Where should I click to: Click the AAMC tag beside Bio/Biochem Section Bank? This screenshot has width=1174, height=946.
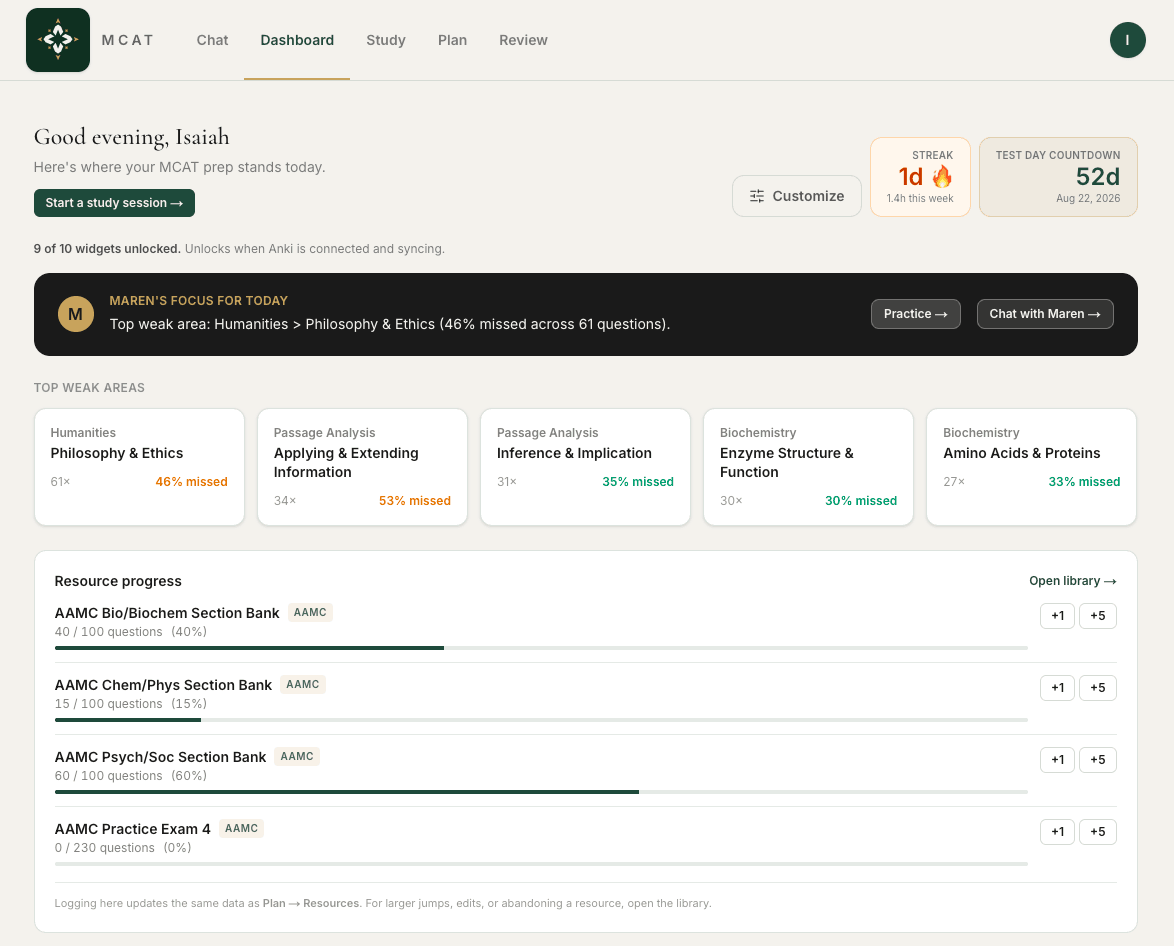click(x=310, y=613)
